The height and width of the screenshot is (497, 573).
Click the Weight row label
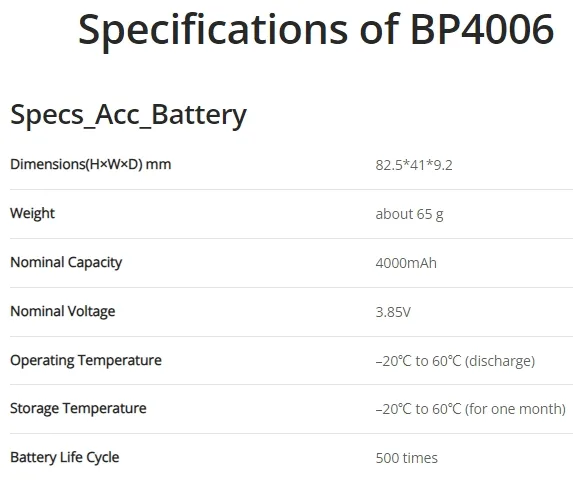tap(33, 213)
